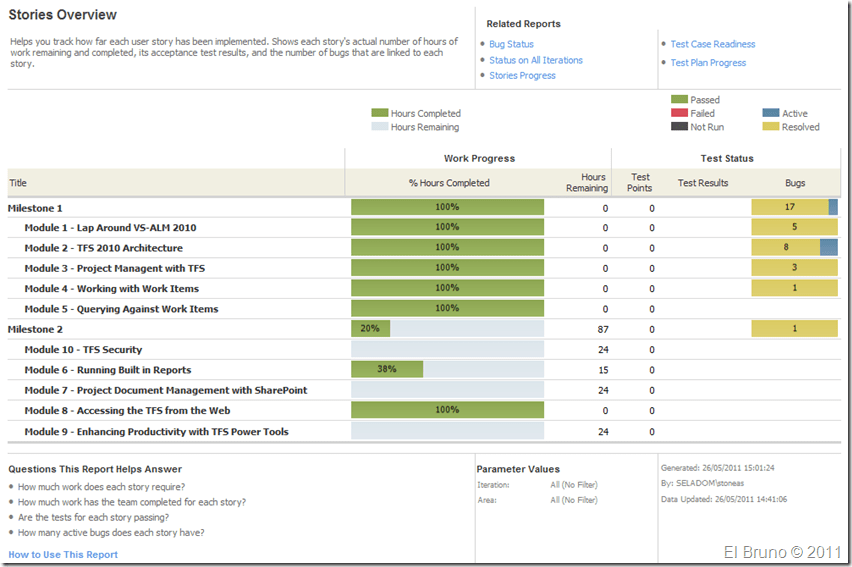
Task: Click the green Hours Completed legend swatch
Action: [x=379, y=114]
